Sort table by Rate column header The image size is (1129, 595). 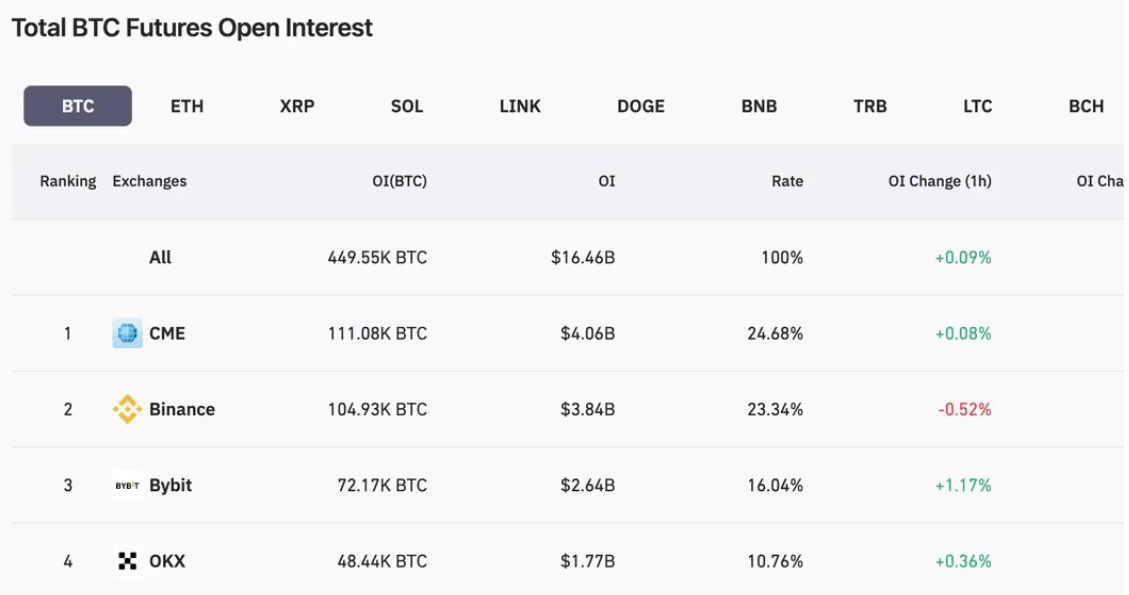787,182
